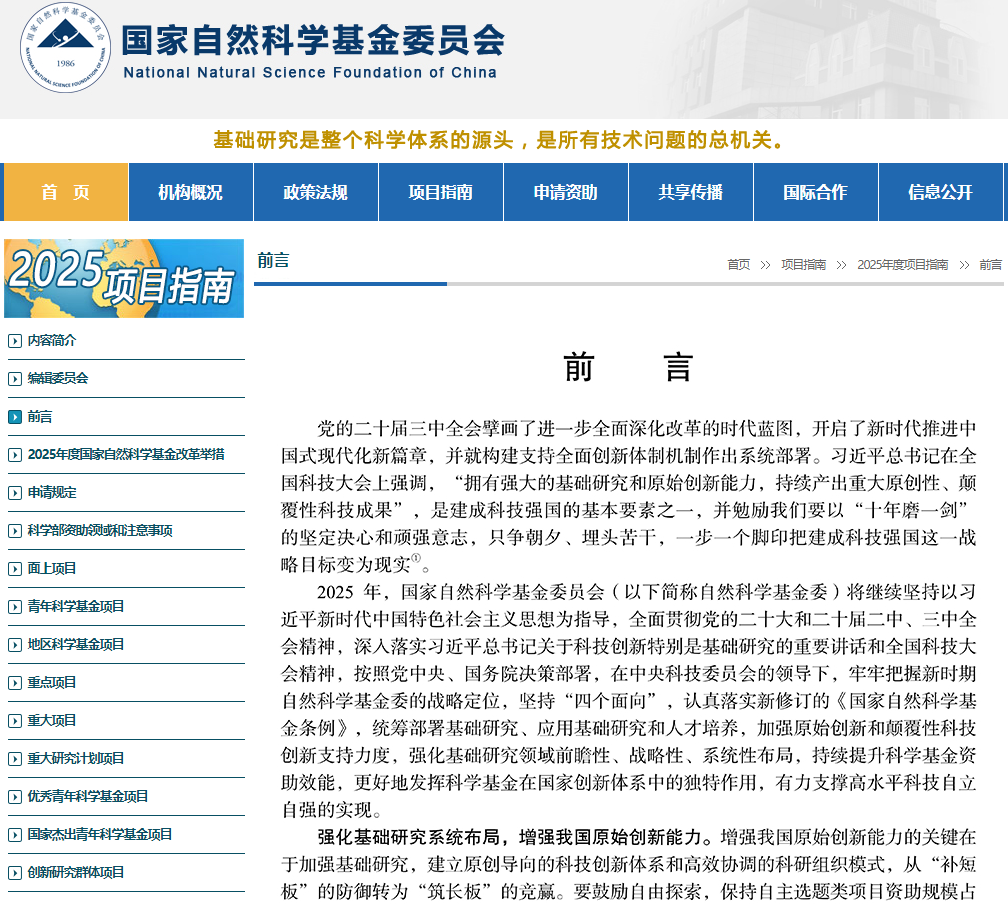This screenshot has height=904, width=1008.
Task: Click the NSFC circular logo emblem
Action: [x=66, y=47]
